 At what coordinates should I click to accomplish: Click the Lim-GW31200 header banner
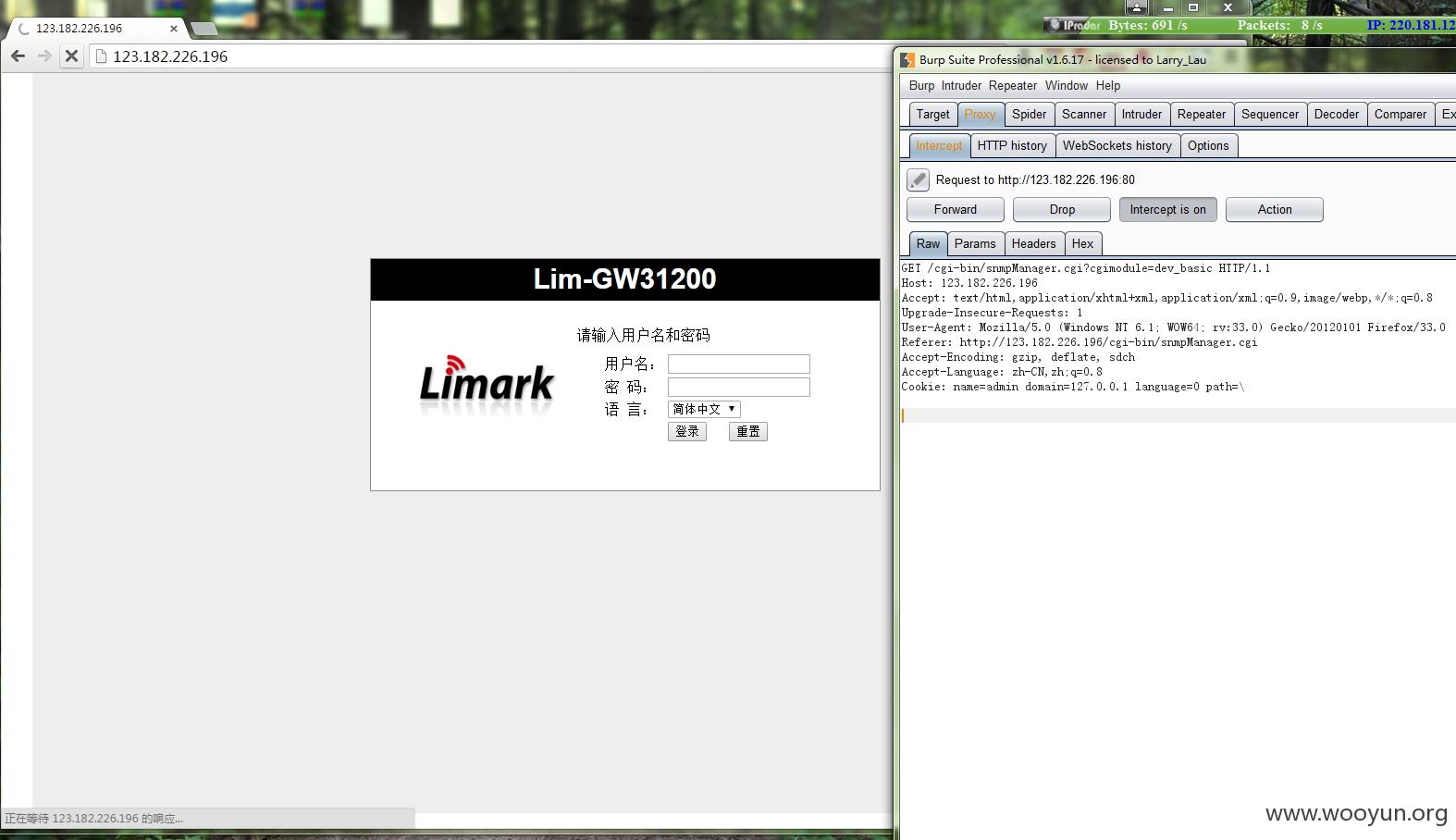click(625, 279)
